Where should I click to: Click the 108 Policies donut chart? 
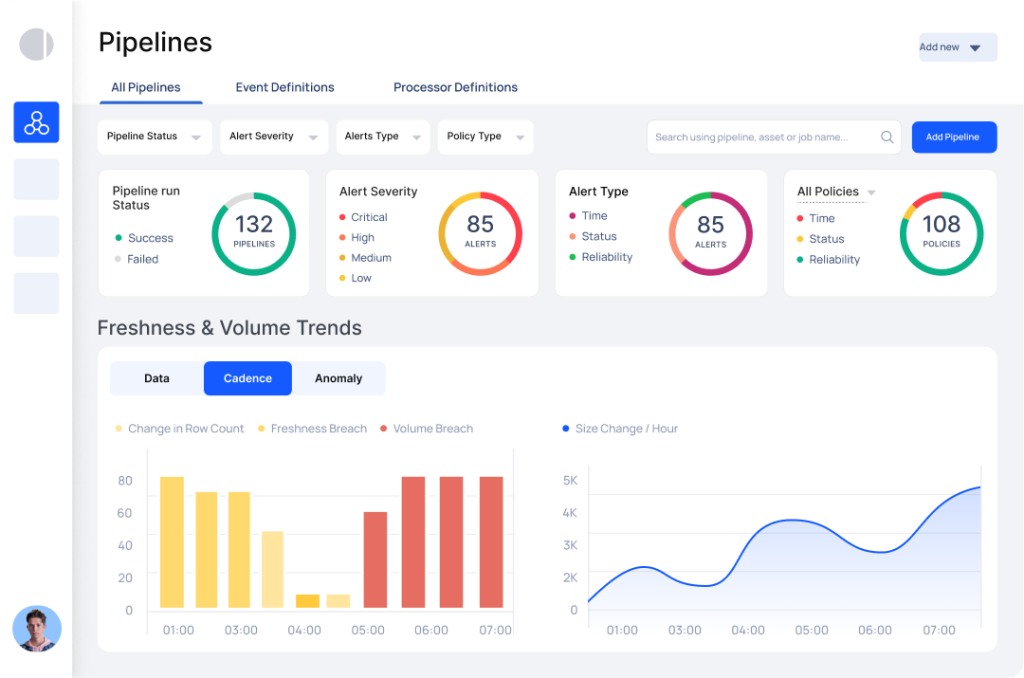tap(940, 234)
